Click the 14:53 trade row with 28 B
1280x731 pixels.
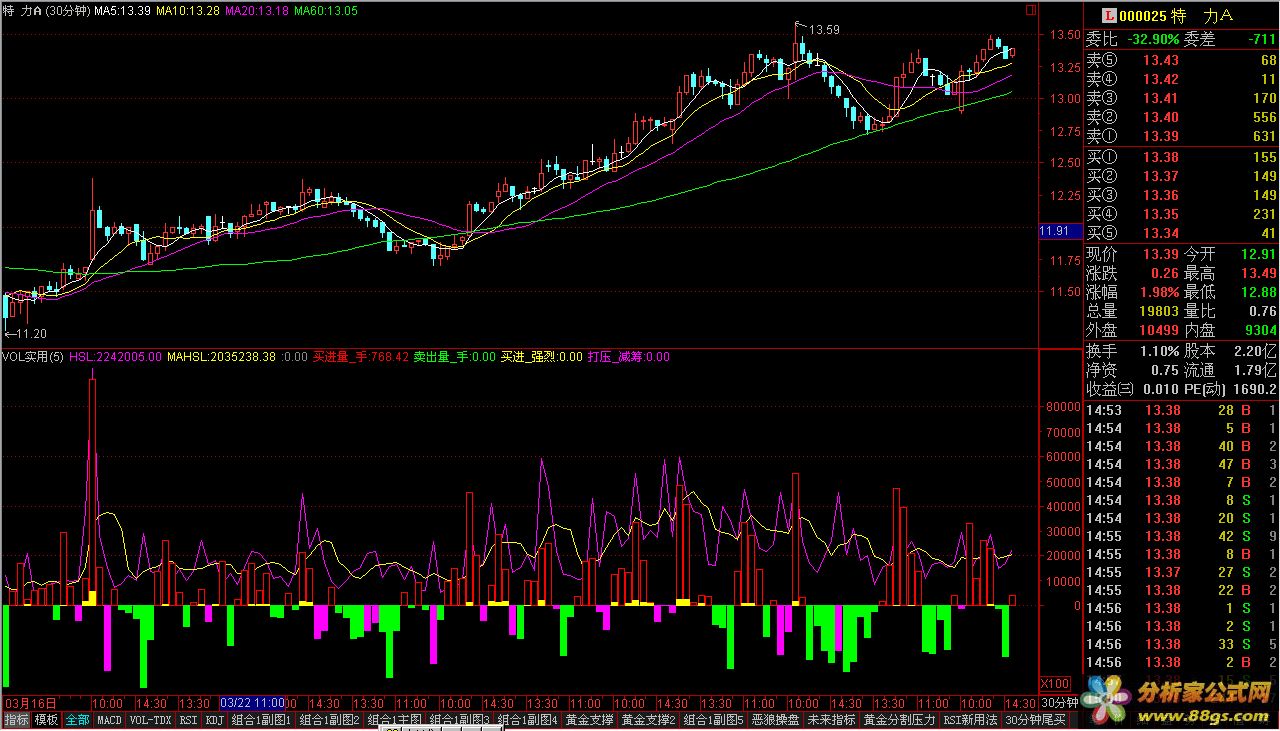click(x=1181, y=410)
